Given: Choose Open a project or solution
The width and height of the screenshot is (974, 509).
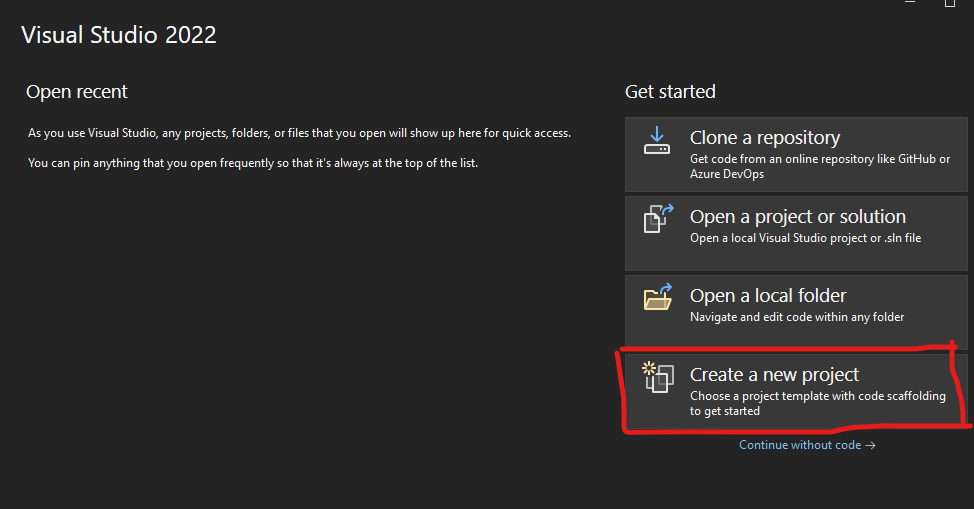Looking at the screenshot, I should point(796,233).
